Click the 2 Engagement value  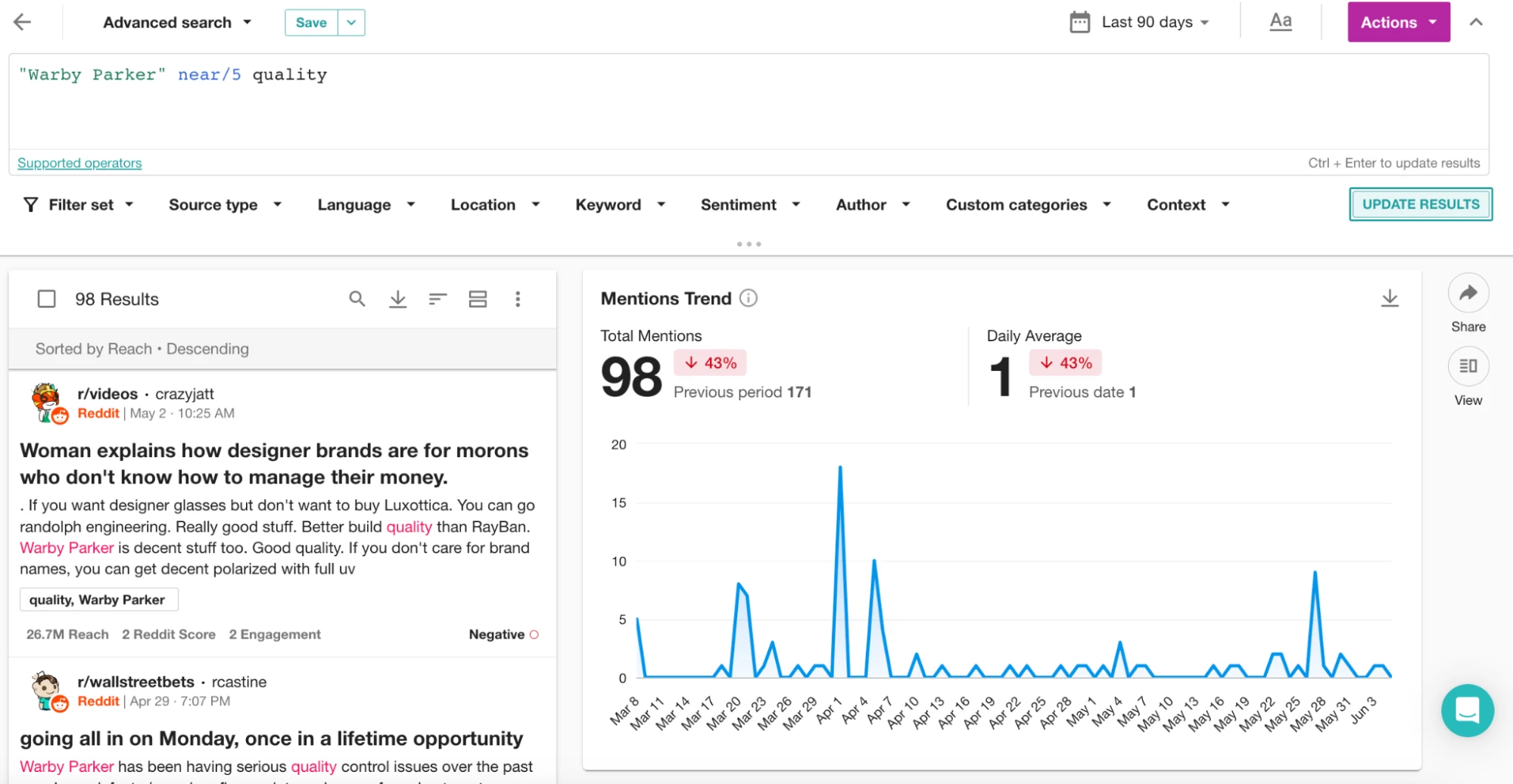click(x=275, y=634)
